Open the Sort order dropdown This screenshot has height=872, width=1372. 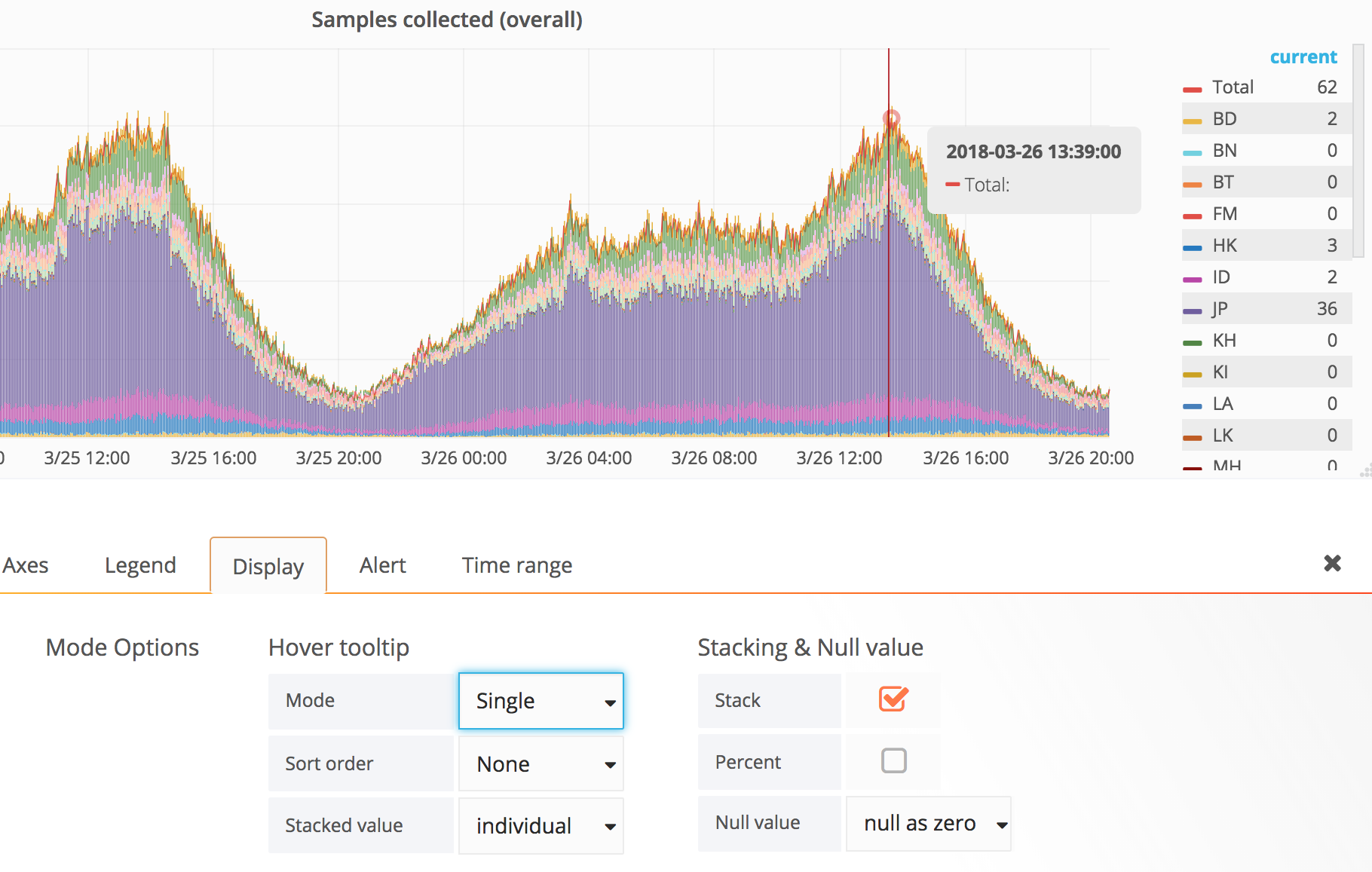click(541, 763)
